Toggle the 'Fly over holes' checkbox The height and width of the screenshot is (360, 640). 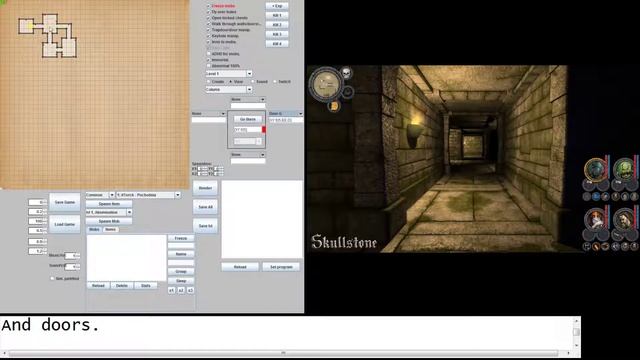(x=209, y=12)
